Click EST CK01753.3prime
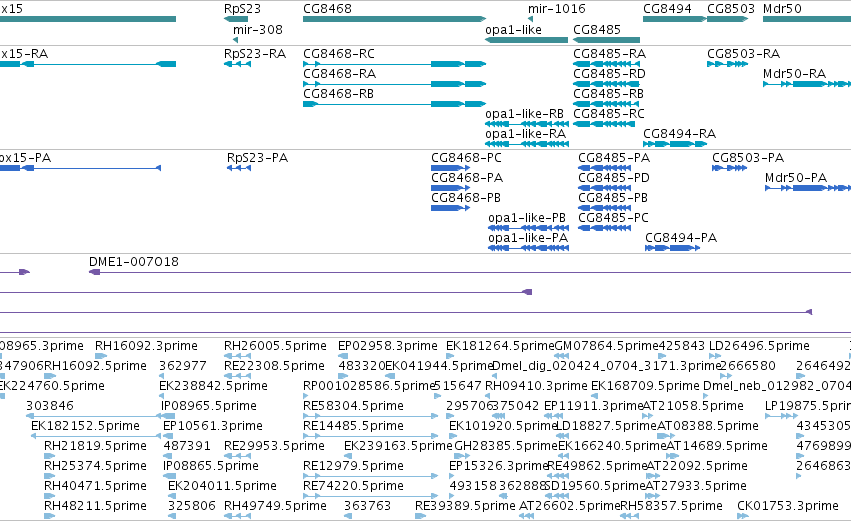Screen dimensions: 851x521 click(x=788, y=507)
